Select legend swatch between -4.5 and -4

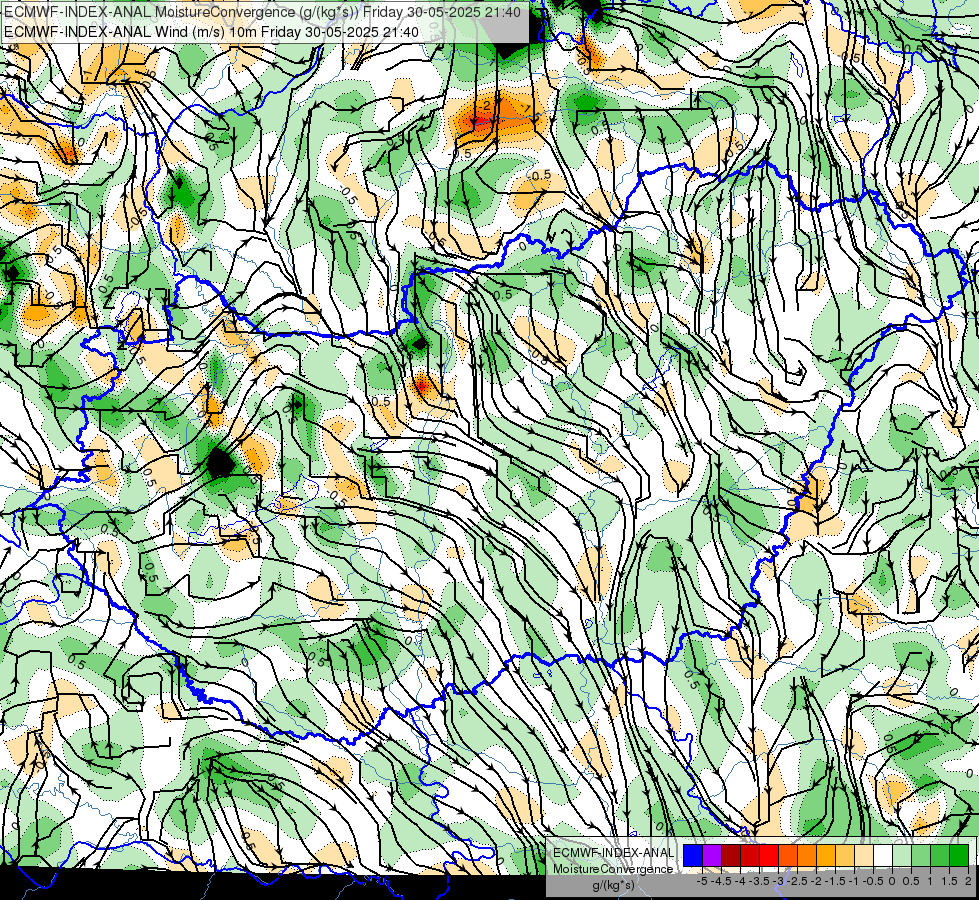(731, 856)
